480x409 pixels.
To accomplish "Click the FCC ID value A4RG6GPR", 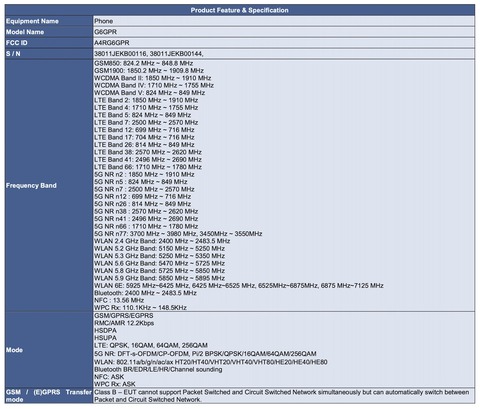I will point(112,43).
